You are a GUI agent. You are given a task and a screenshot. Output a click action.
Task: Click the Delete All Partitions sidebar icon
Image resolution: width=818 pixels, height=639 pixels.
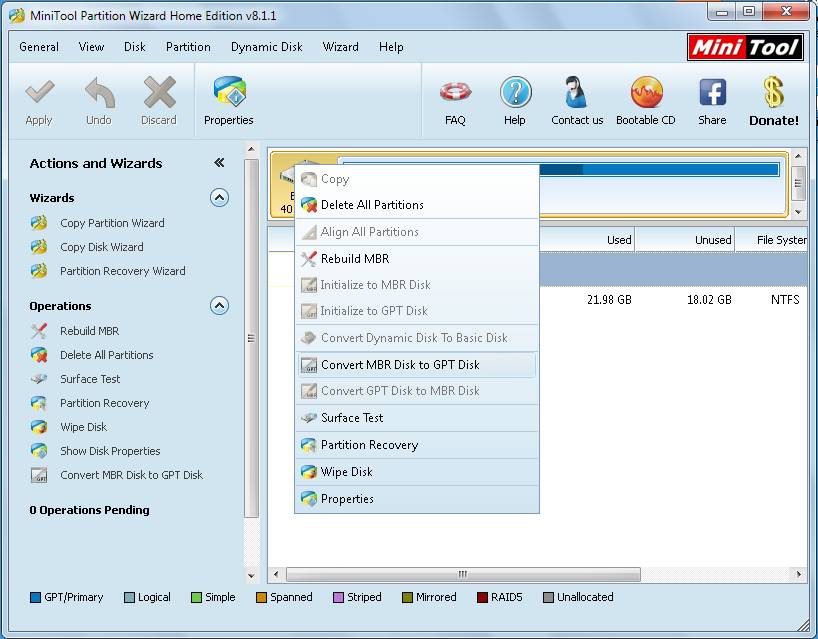39,355
